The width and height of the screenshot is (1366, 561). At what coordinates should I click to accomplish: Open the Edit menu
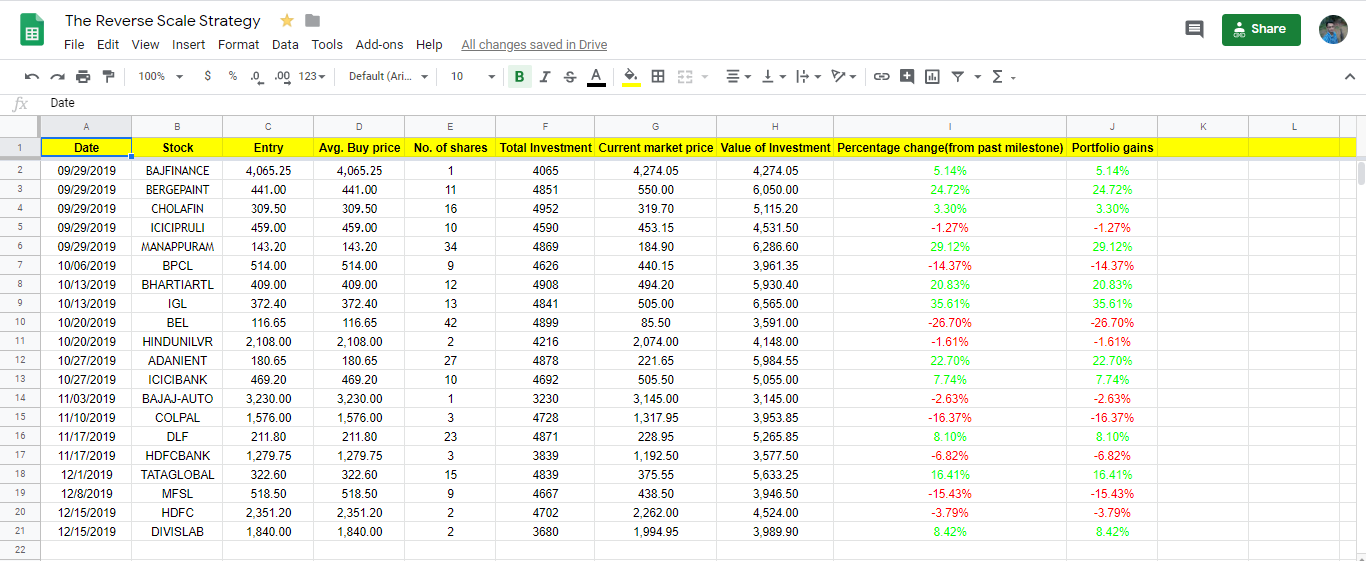[108, 44]
